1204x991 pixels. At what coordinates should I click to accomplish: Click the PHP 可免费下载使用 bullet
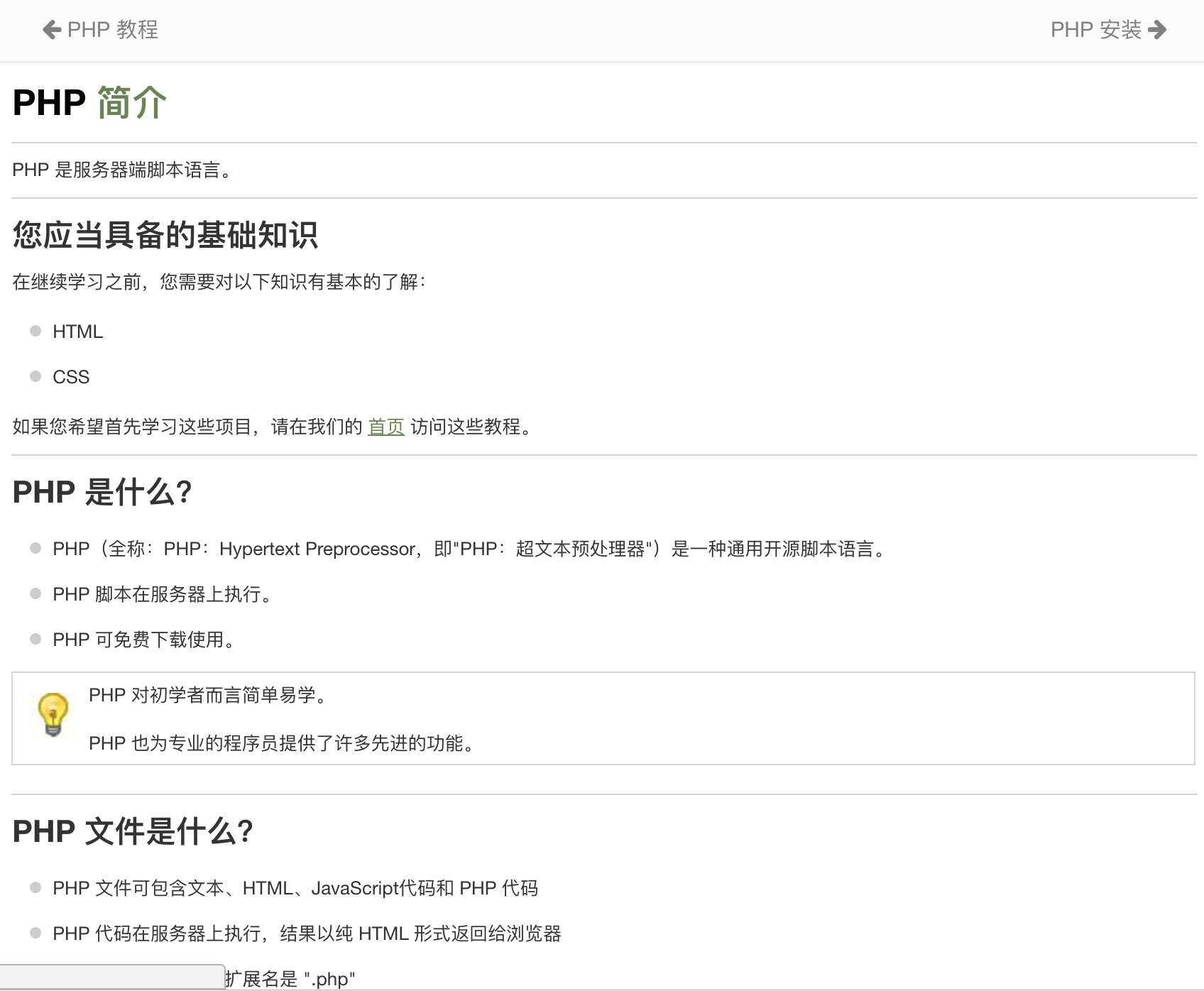[x=143, y=640]
